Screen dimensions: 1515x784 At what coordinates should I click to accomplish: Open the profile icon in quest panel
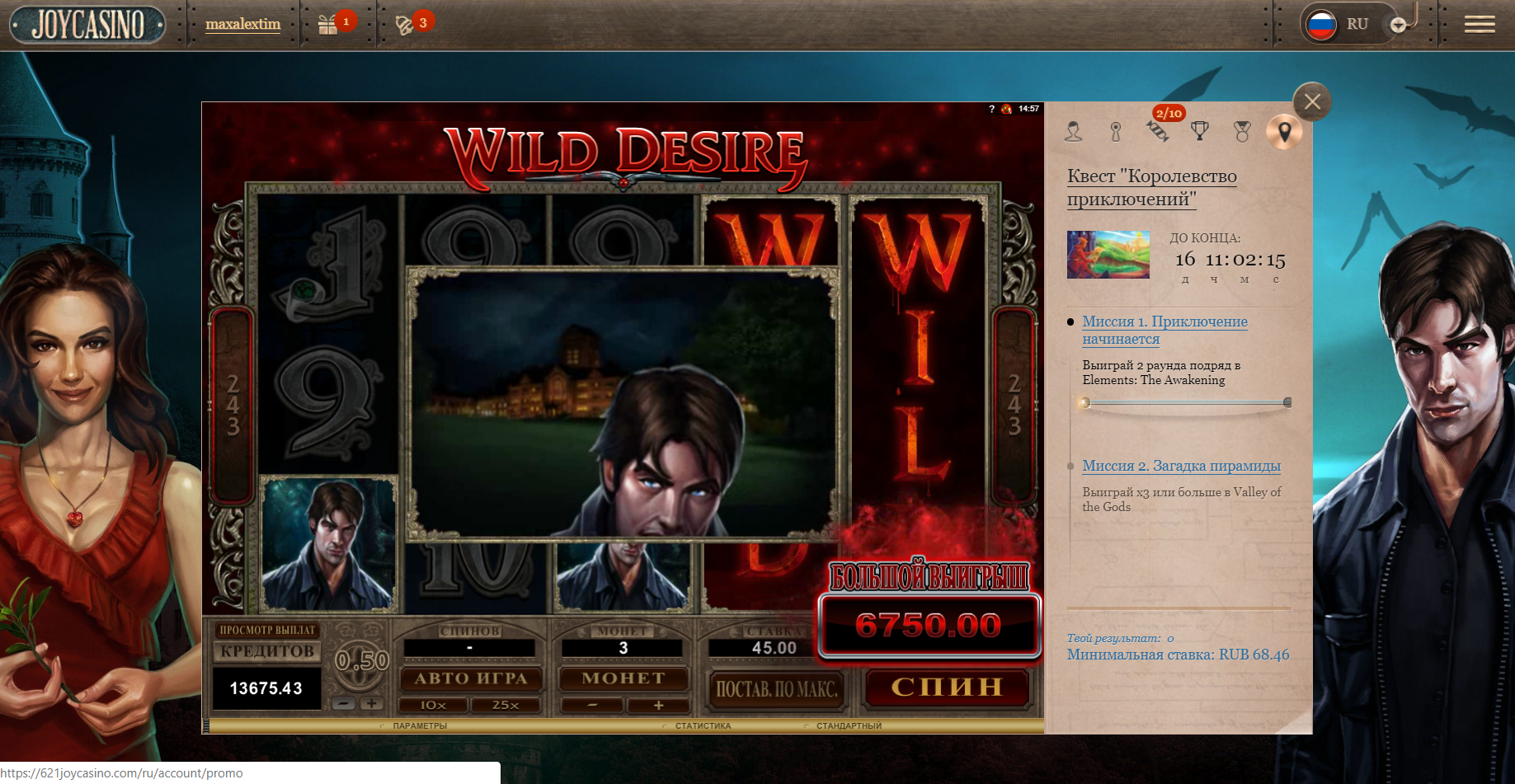point(1073,131)
